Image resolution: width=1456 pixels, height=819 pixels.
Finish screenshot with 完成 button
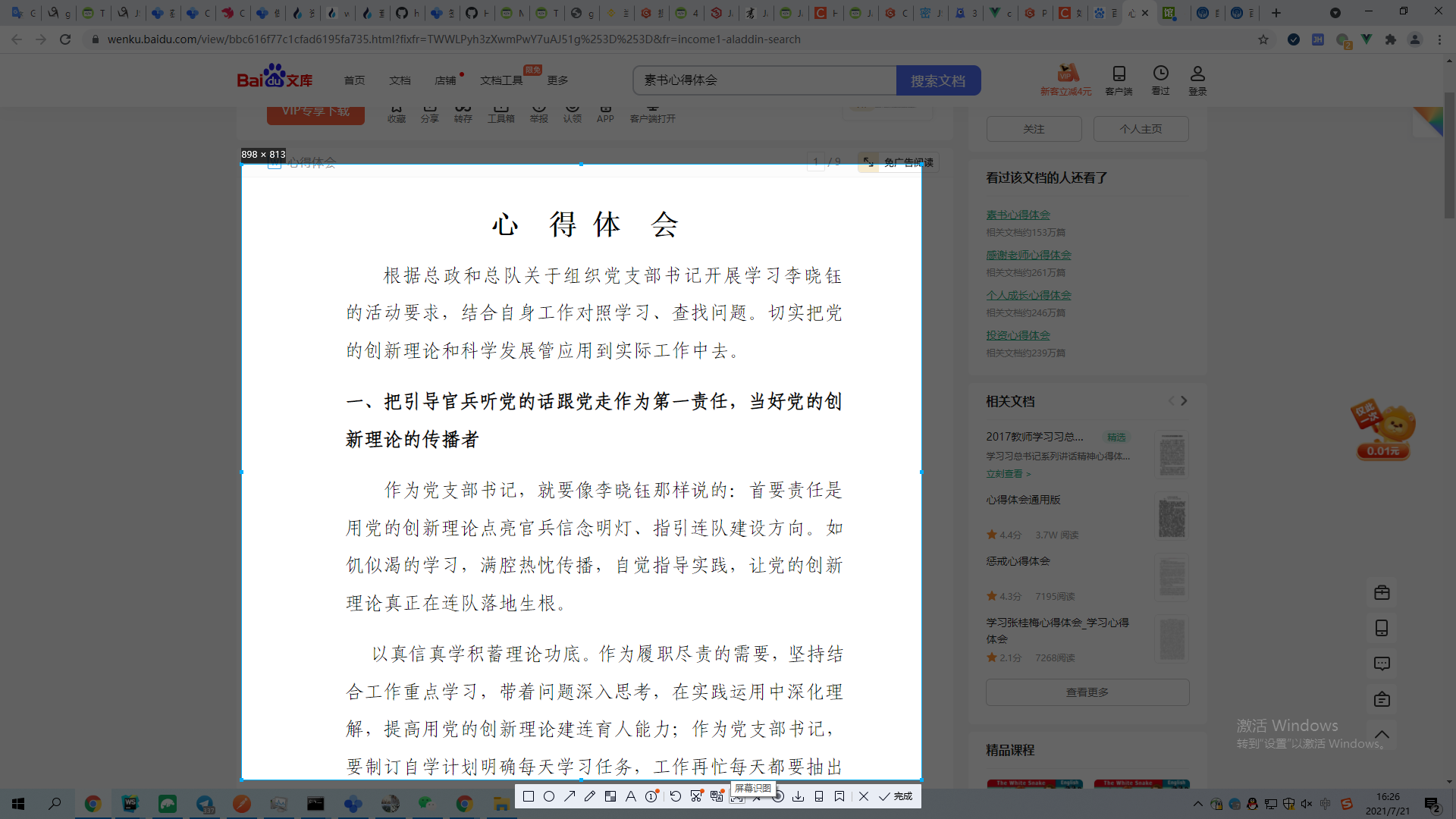click(896, 796)
